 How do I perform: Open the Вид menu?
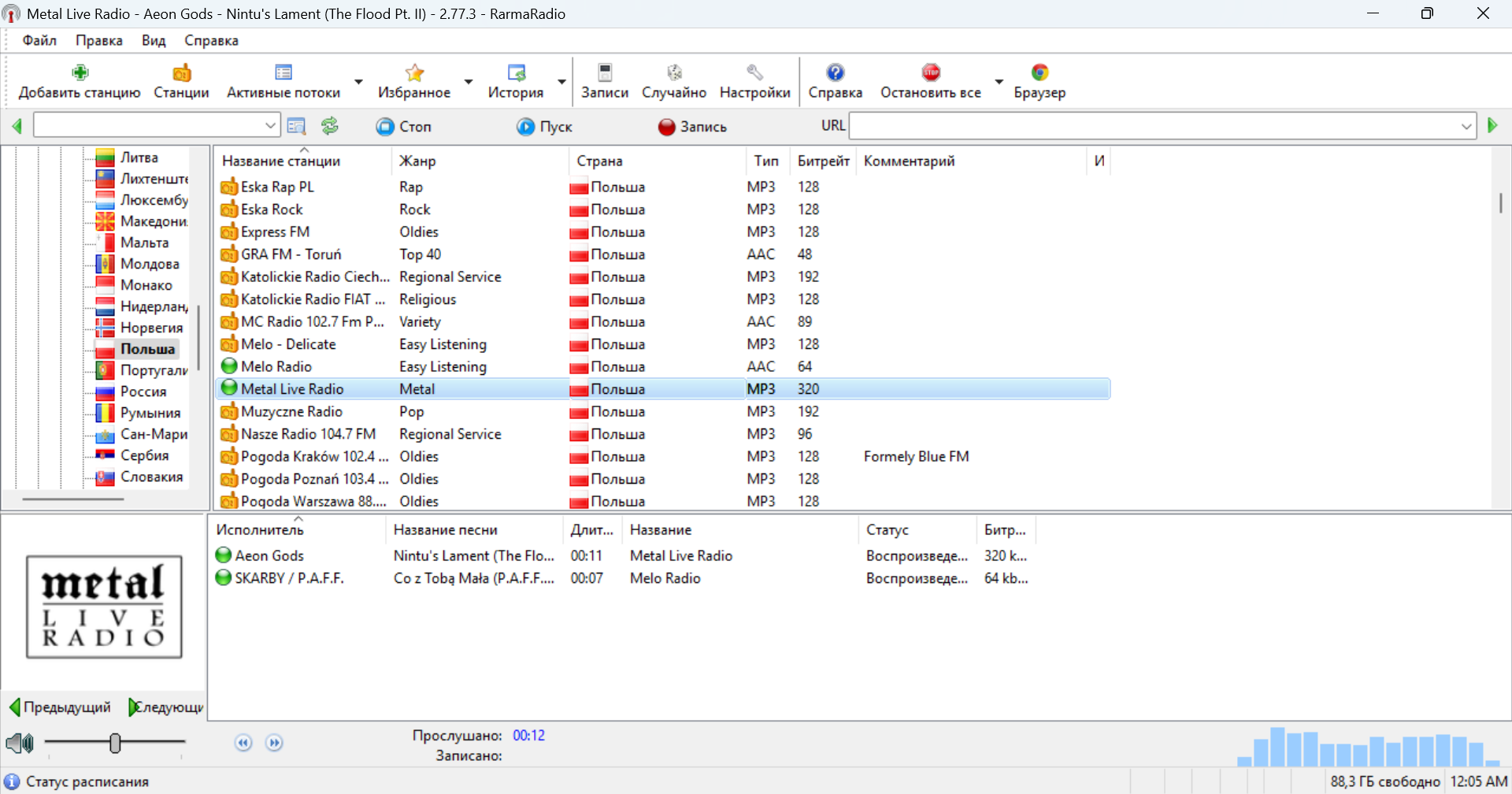[154, 40]
